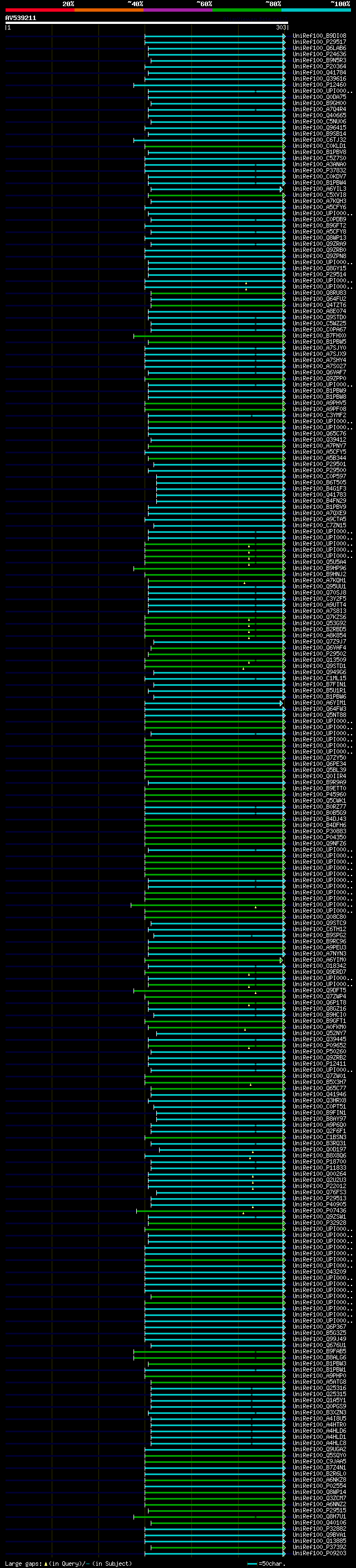
Task: Select the UniRef100_A5ATG8 label
Action: (x=319, y=1382)
